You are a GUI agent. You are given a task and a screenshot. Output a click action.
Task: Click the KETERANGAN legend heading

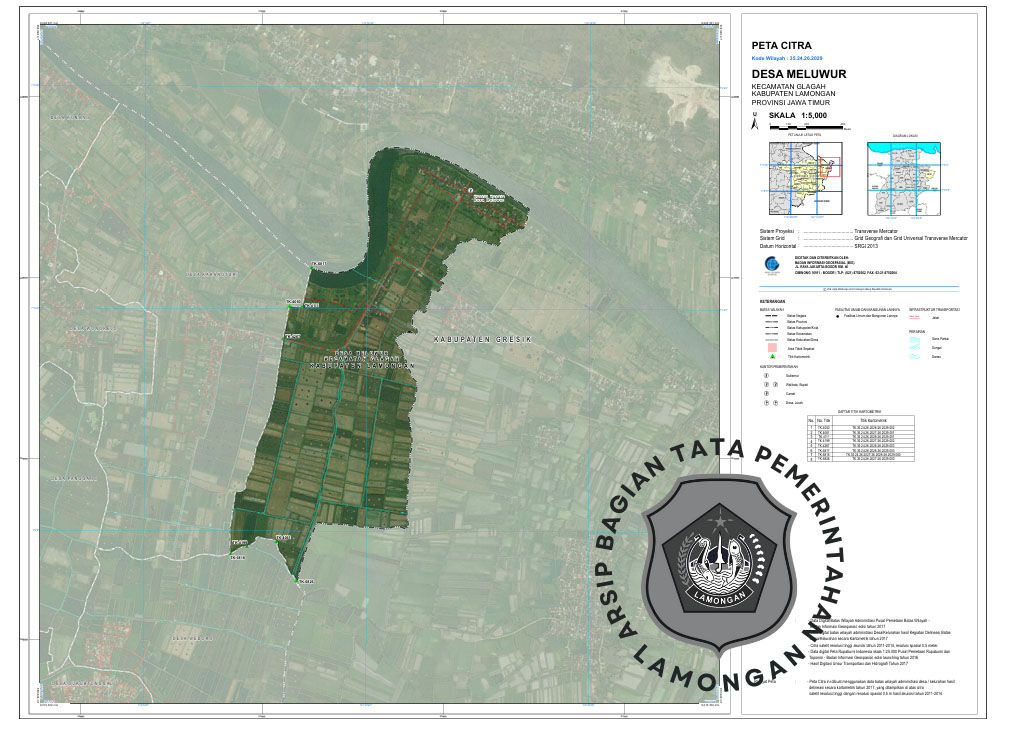(771, 301)
